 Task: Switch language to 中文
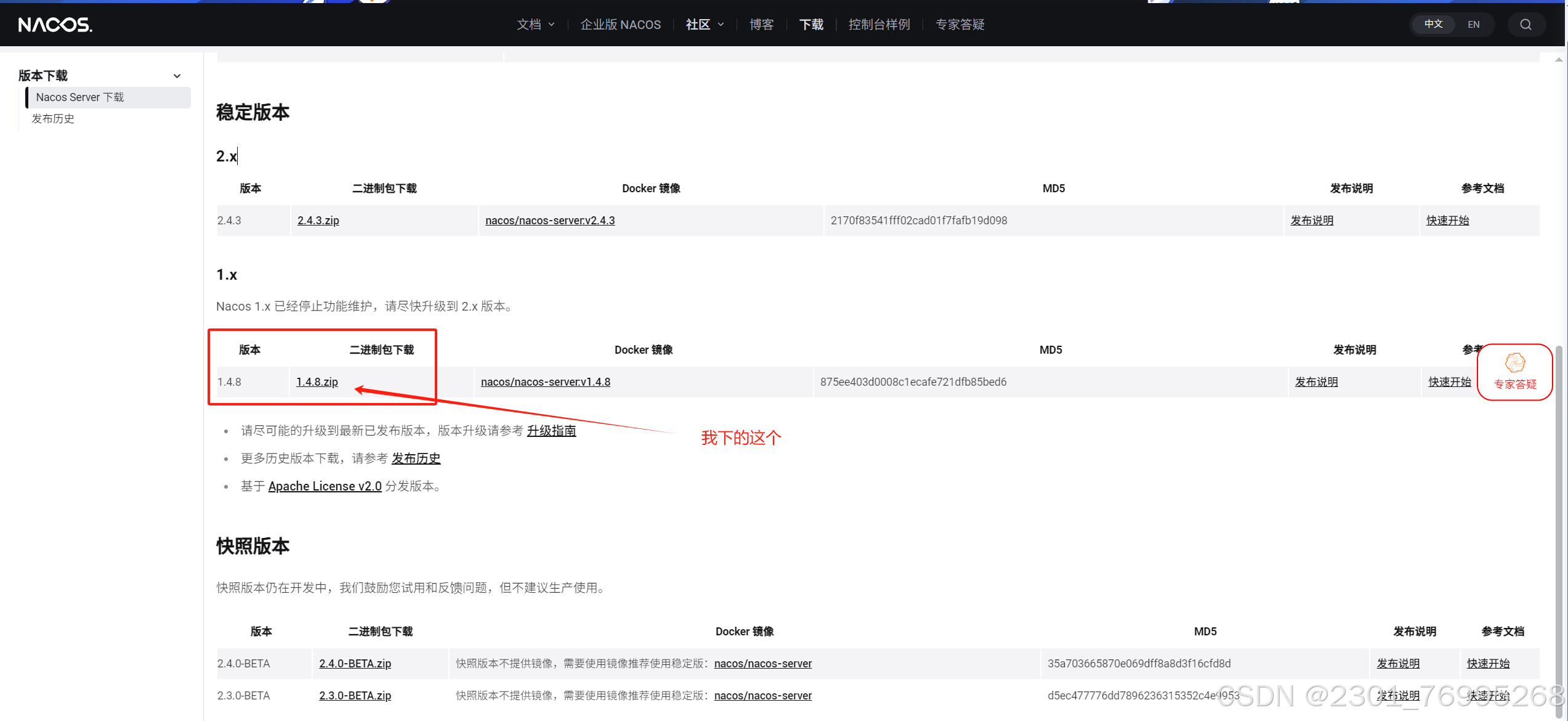click(x=1433, y=24)
